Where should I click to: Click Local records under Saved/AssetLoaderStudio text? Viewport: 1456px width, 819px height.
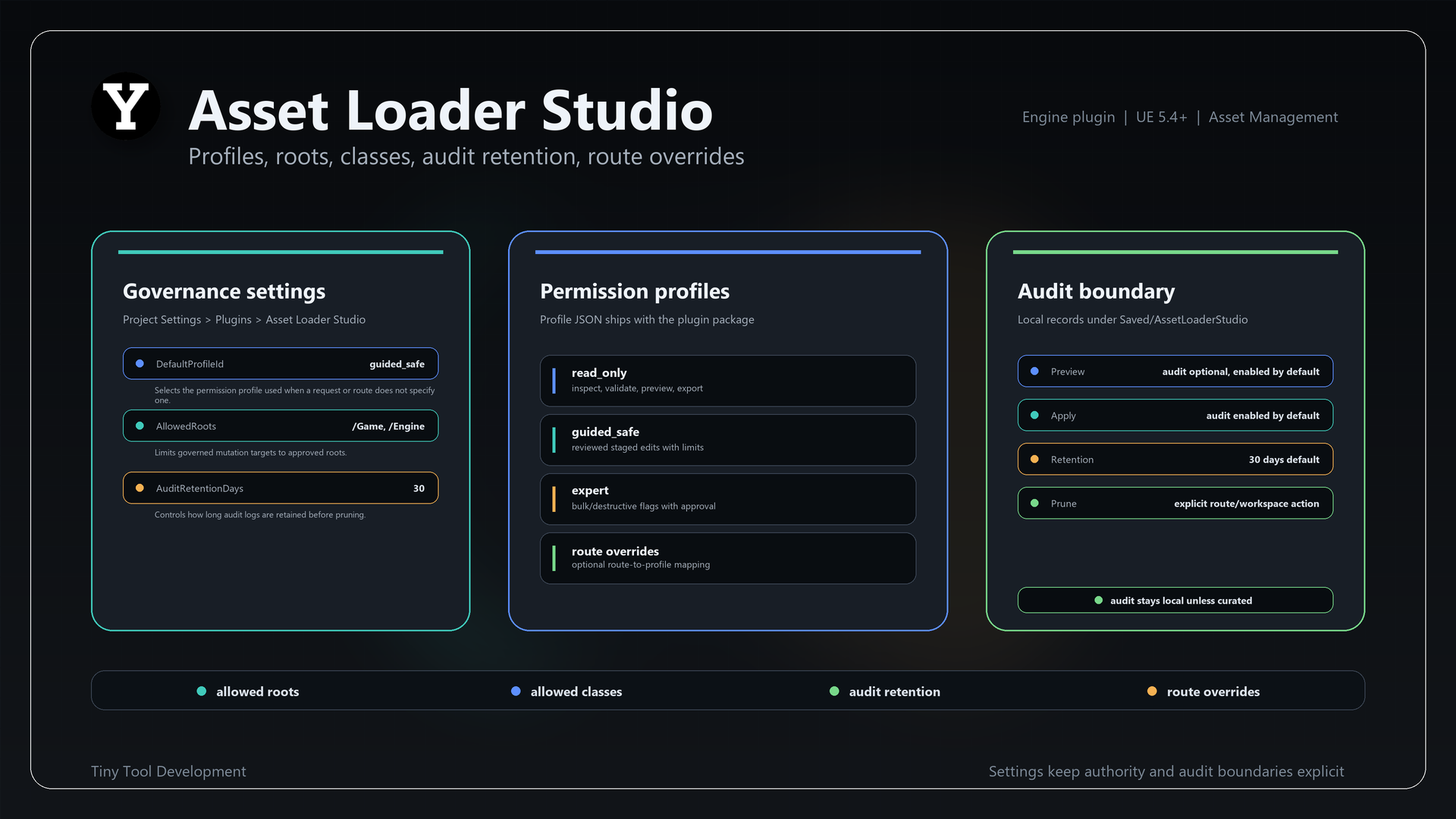click(x=1132, y=320)
